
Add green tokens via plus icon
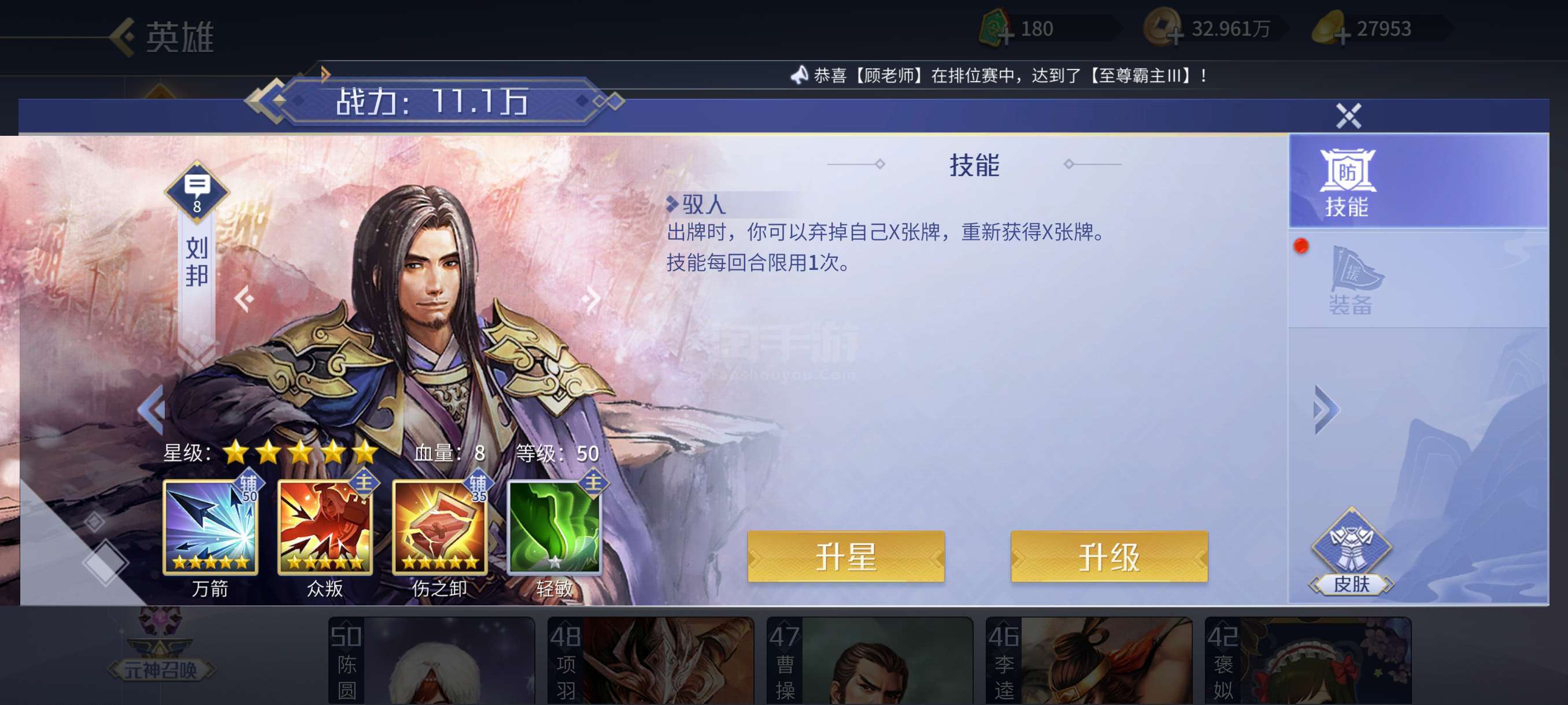(1005, 35)
